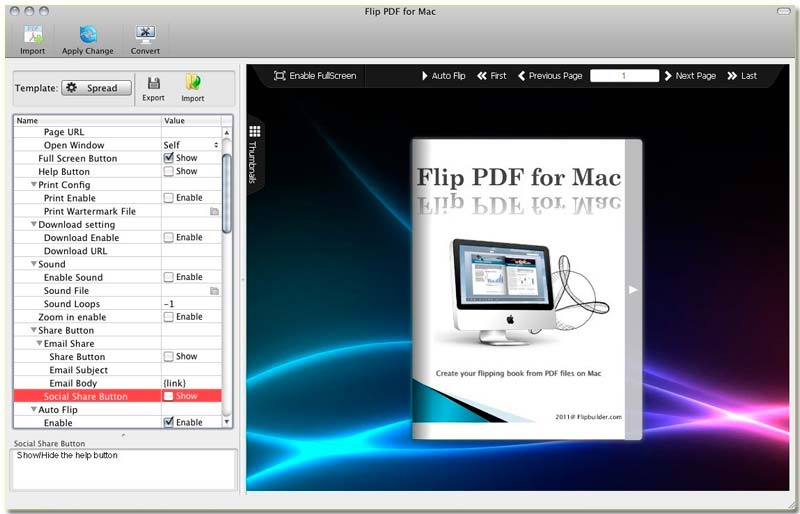
Task: Click the Sound Loops value -1
Action: coord(169,304)
